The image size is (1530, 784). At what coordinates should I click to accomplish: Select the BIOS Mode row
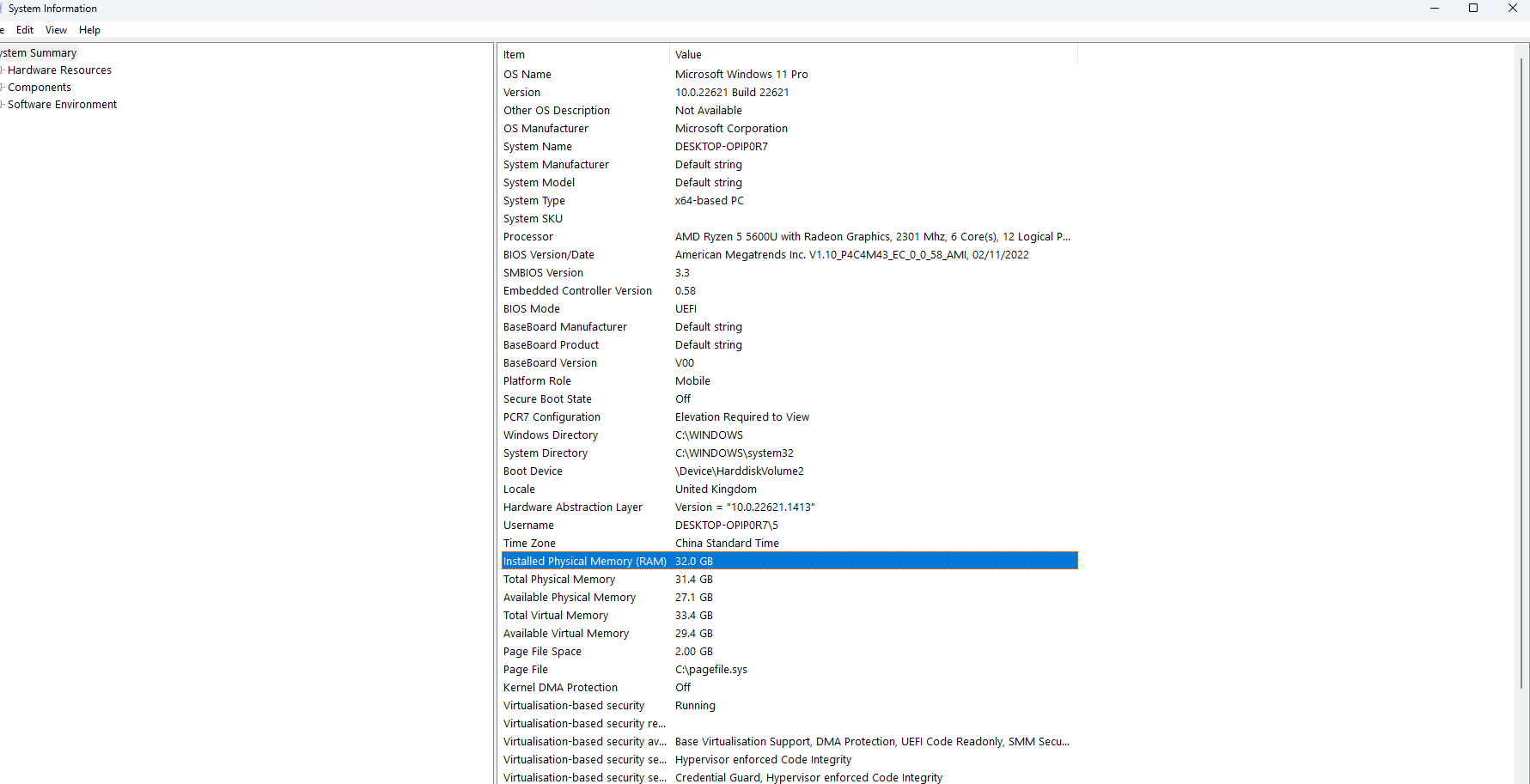pos(789,309)
